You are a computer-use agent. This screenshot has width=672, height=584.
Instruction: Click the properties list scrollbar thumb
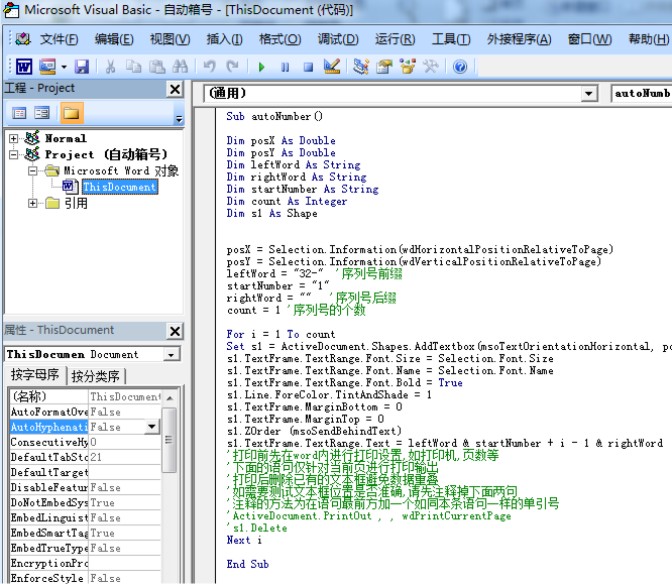coord(169,440)
